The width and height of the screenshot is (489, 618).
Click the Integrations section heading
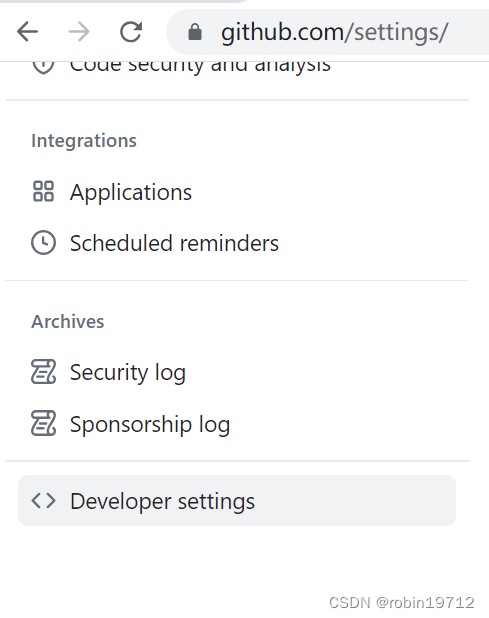tap(84, 141)
